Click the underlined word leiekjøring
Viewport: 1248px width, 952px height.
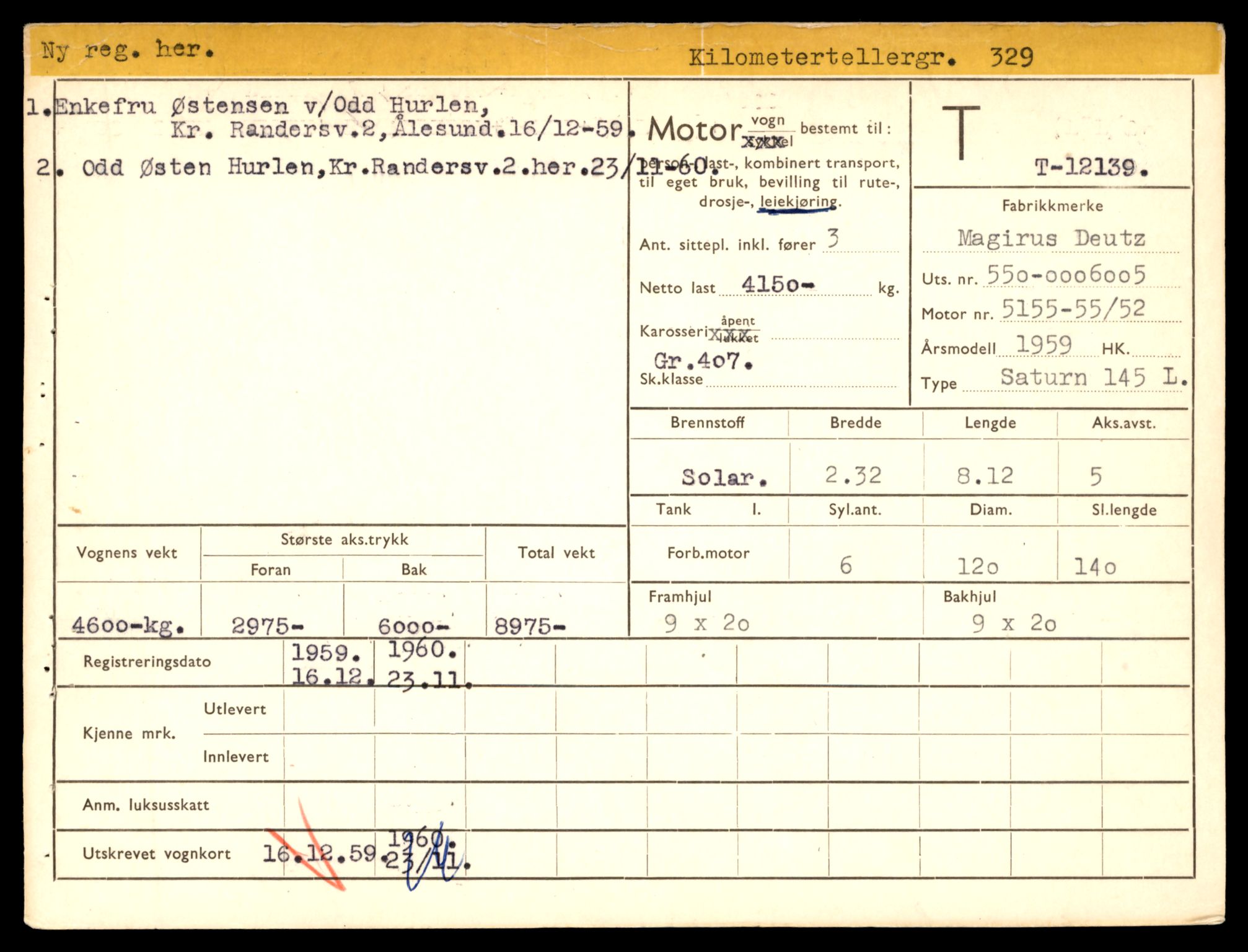[x=798, y=202]
